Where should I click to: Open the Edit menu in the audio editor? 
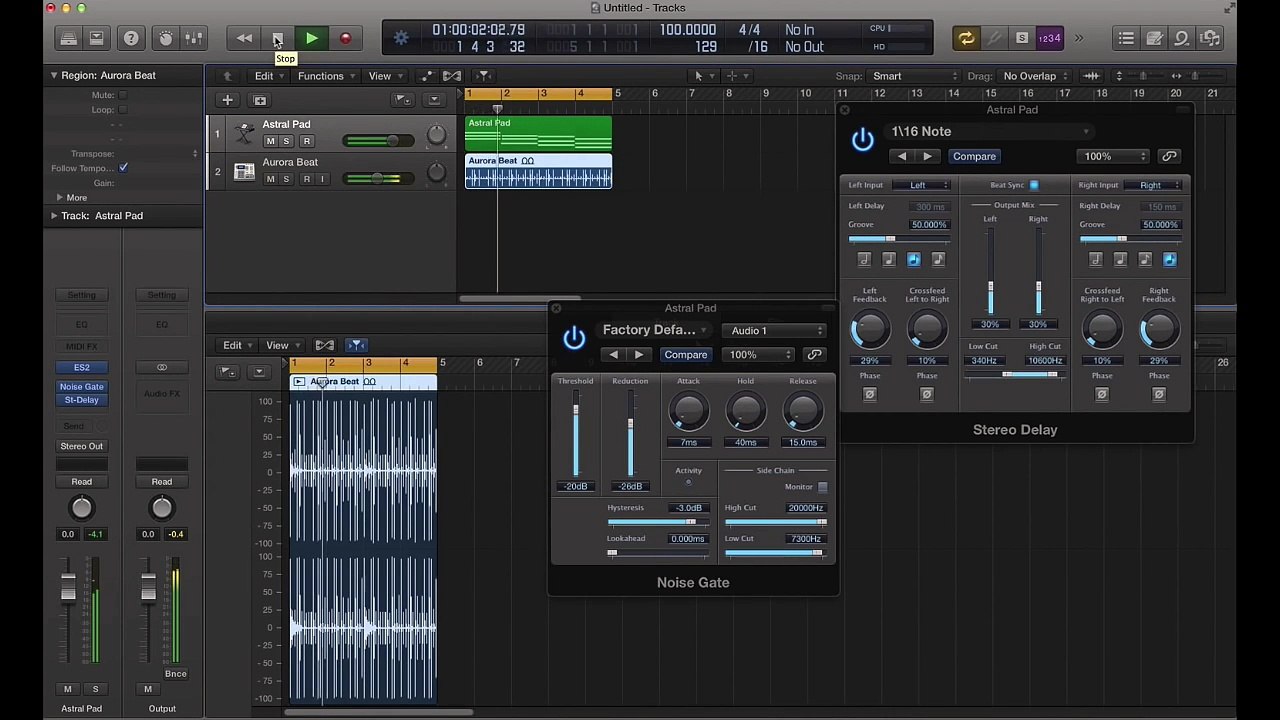click(237, 345)
